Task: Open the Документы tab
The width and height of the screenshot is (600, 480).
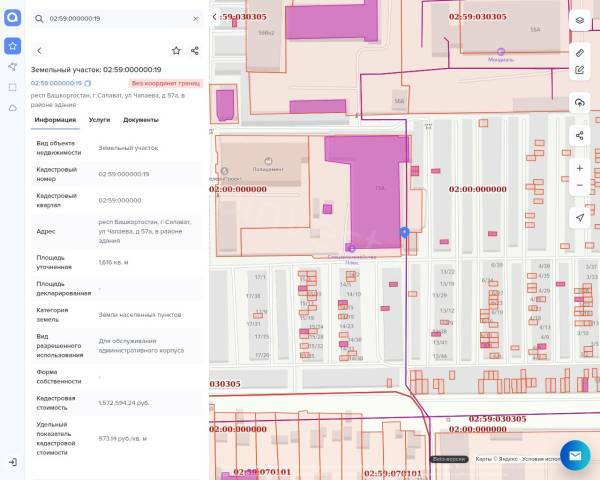Action: click(141, 120)
